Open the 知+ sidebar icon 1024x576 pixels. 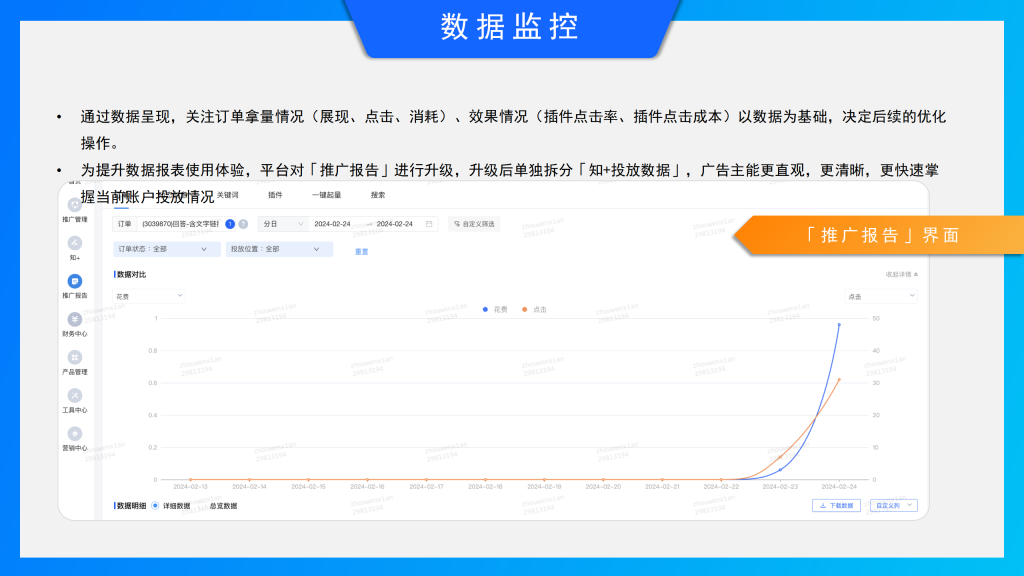click(x=74, y=243)
